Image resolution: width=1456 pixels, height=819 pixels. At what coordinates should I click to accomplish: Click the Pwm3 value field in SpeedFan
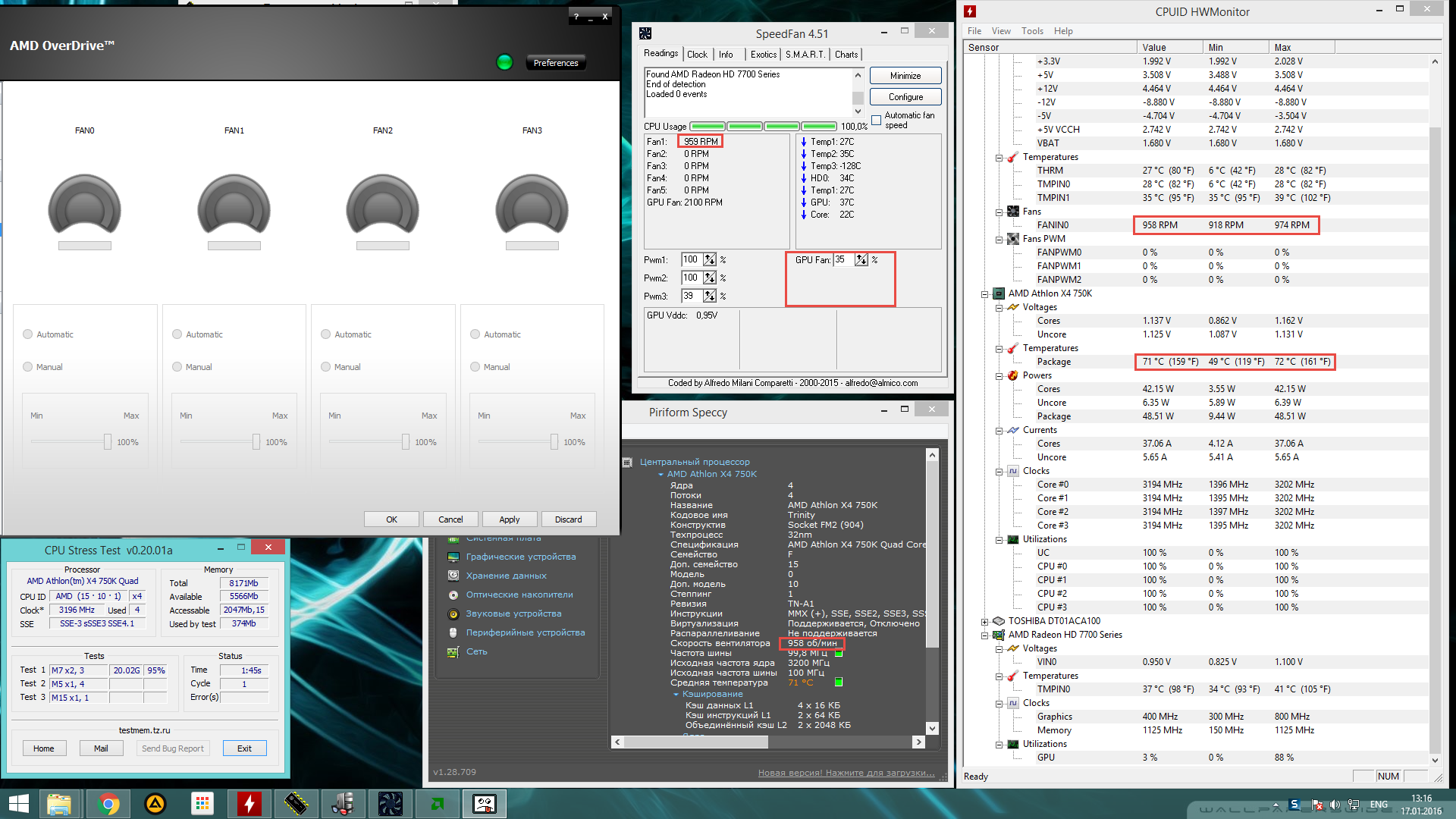pos(692,296)
